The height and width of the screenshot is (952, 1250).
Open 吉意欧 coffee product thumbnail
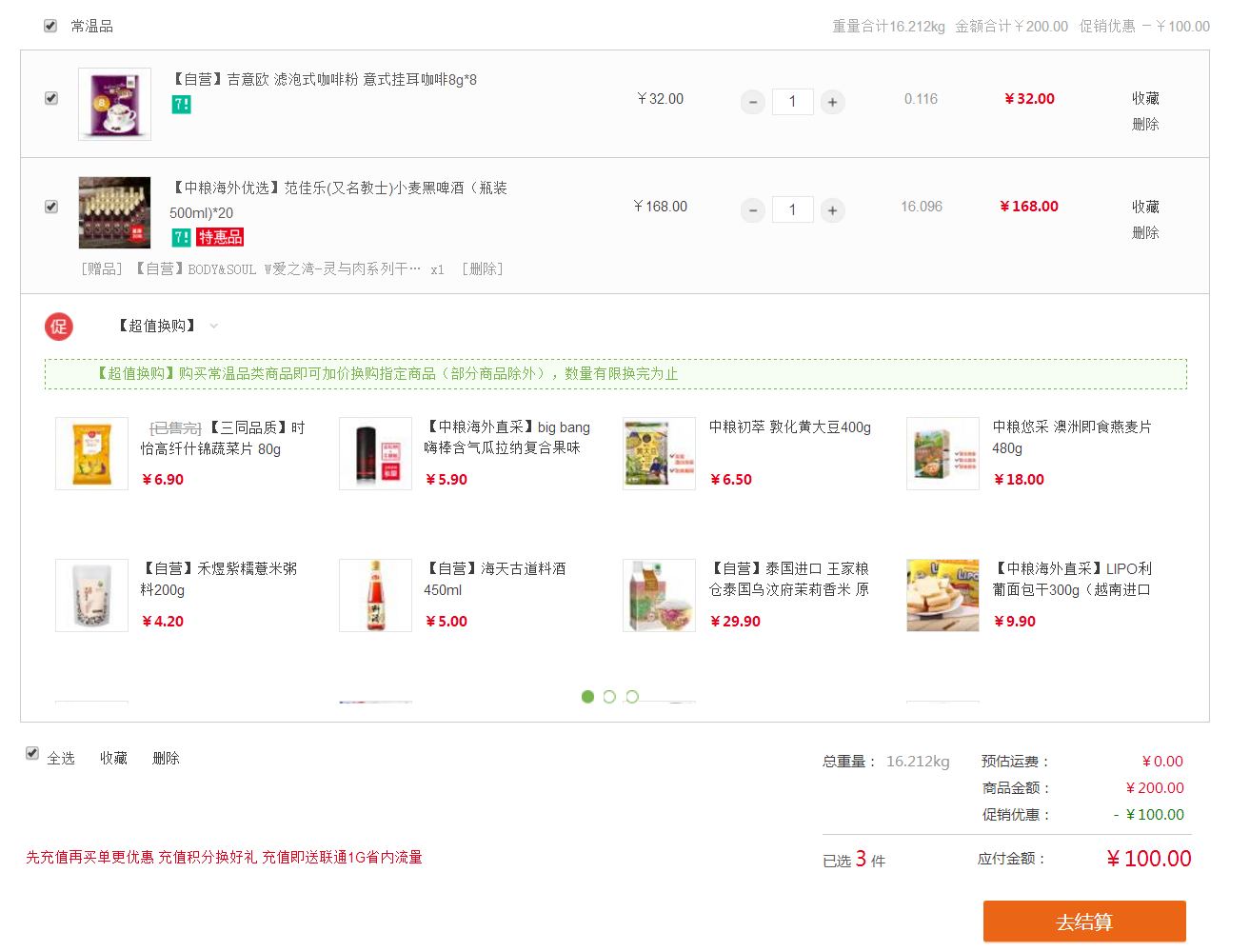click(x=114, y=105)
